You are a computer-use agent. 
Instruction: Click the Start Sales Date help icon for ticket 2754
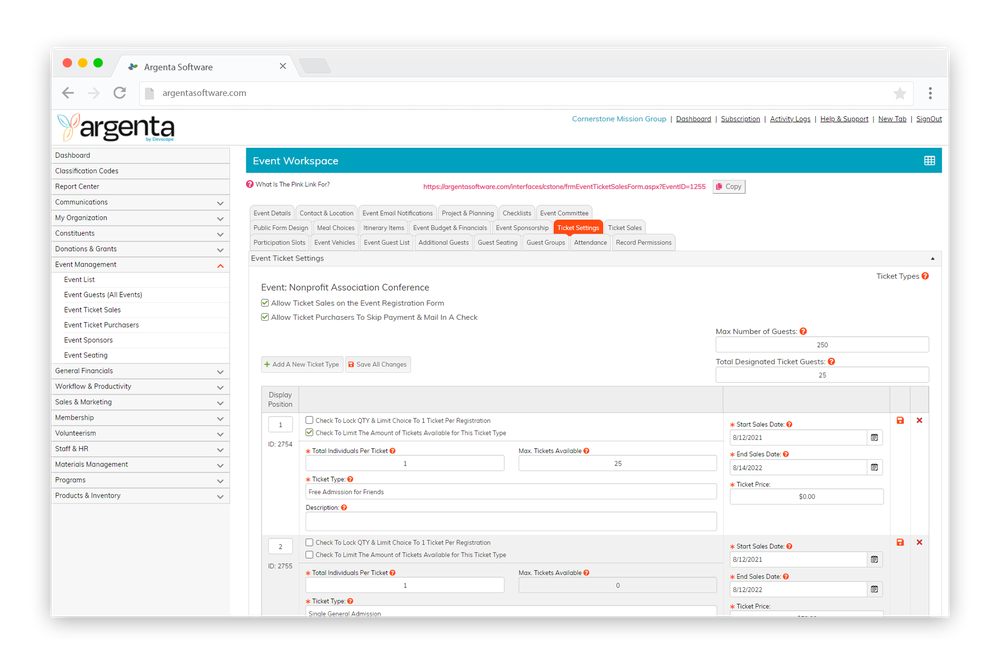790,425
